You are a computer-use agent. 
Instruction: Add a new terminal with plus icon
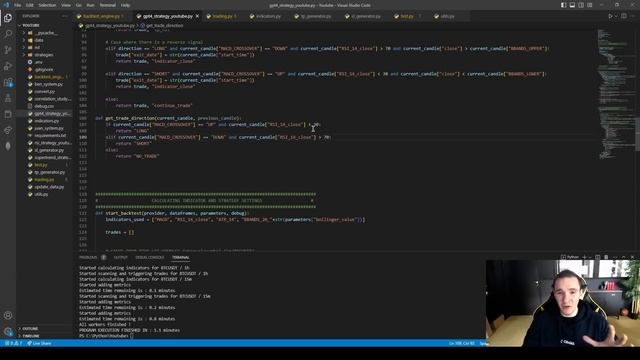584,257
